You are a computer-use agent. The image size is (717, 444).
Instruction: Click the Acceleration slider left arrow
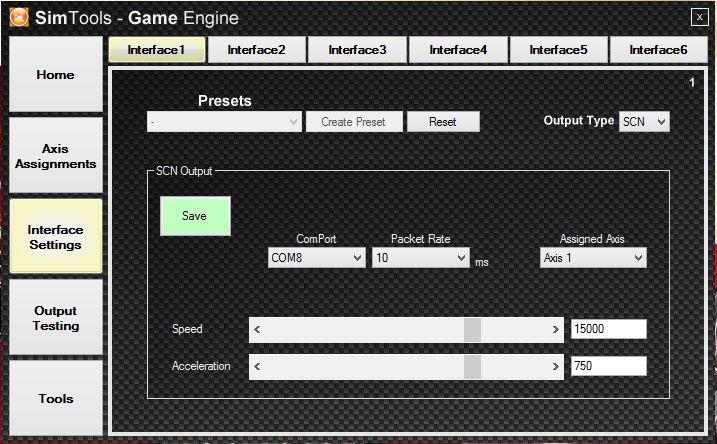(x=257, y=367)
